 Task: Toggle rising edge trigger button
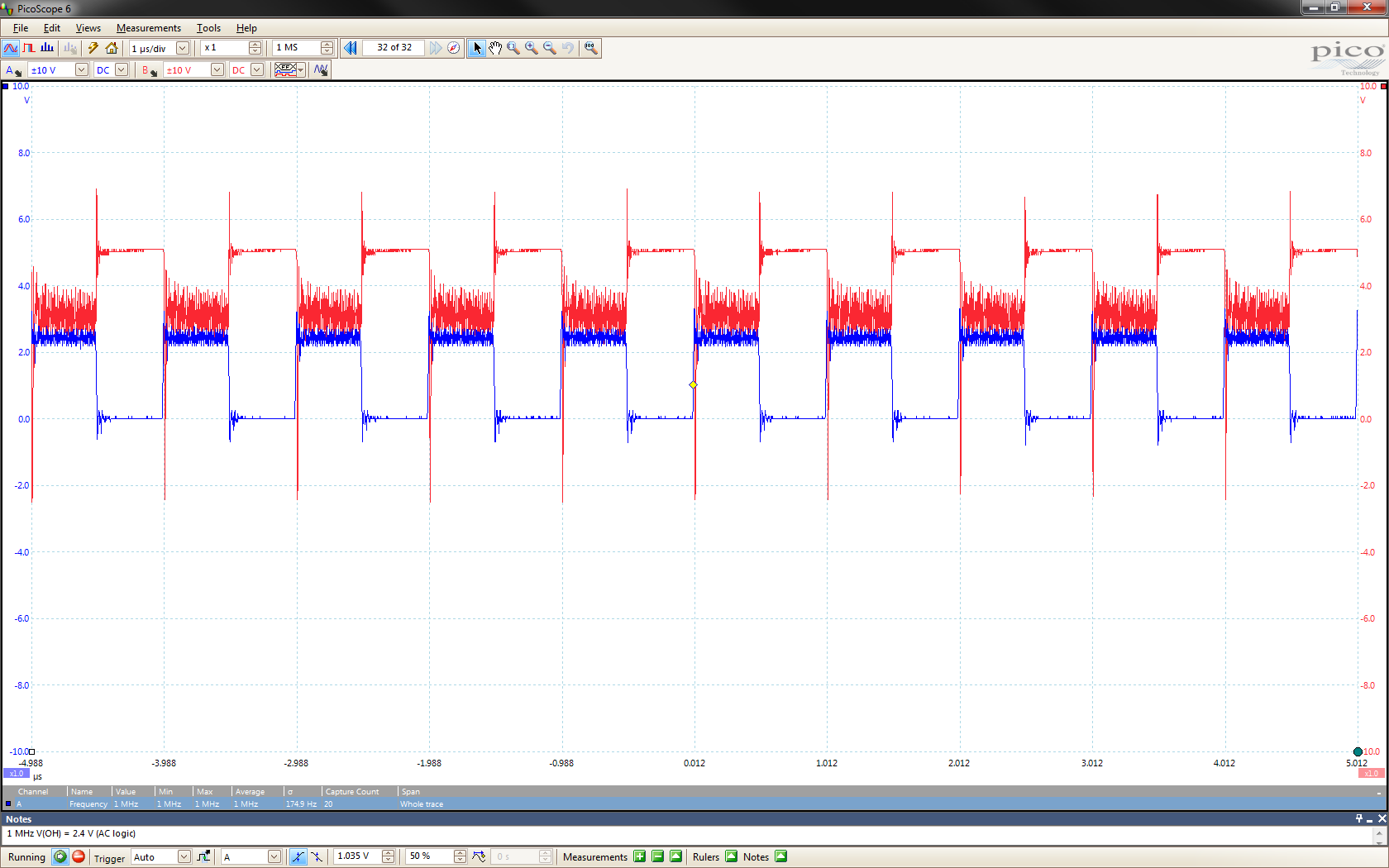(298, 856)
